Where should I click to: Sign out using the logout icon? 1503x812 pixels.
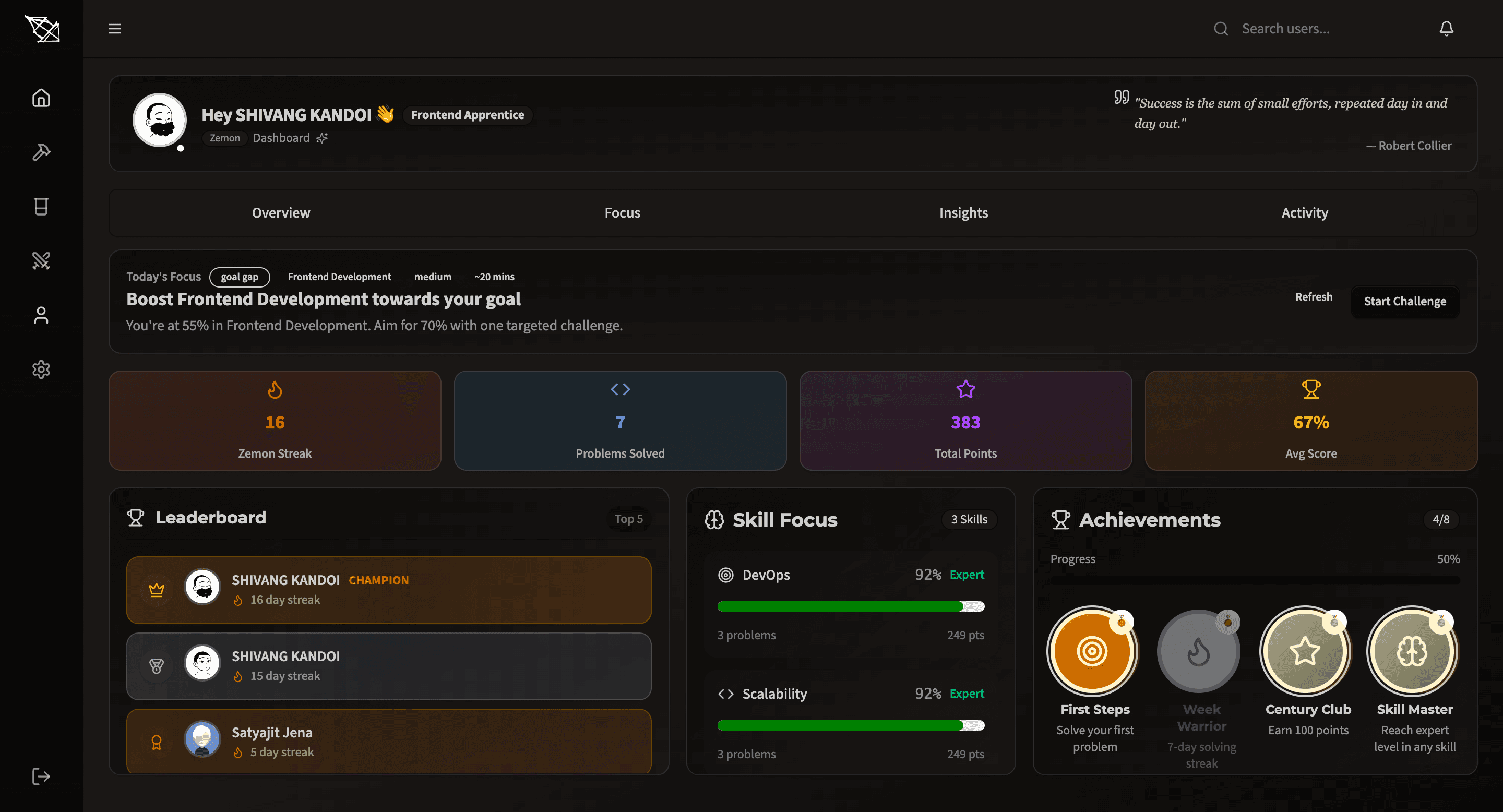(41, 776)
